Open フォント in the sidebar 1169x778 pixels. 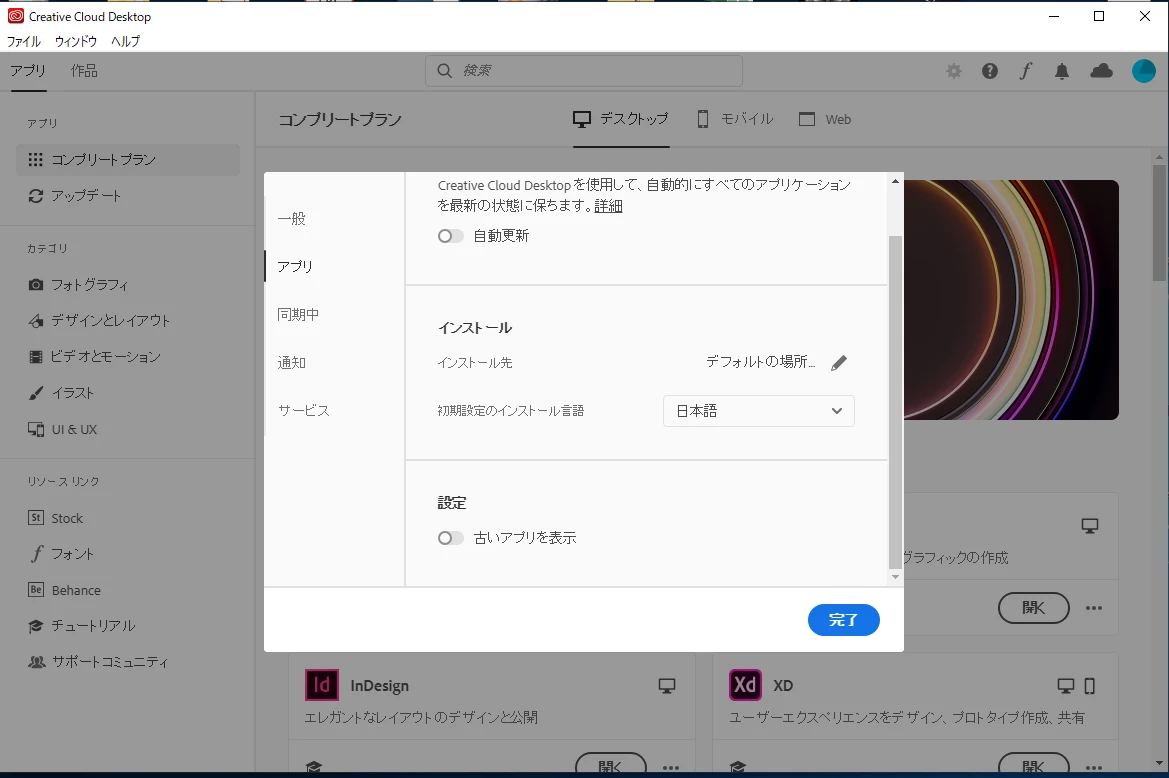[61, 554]
